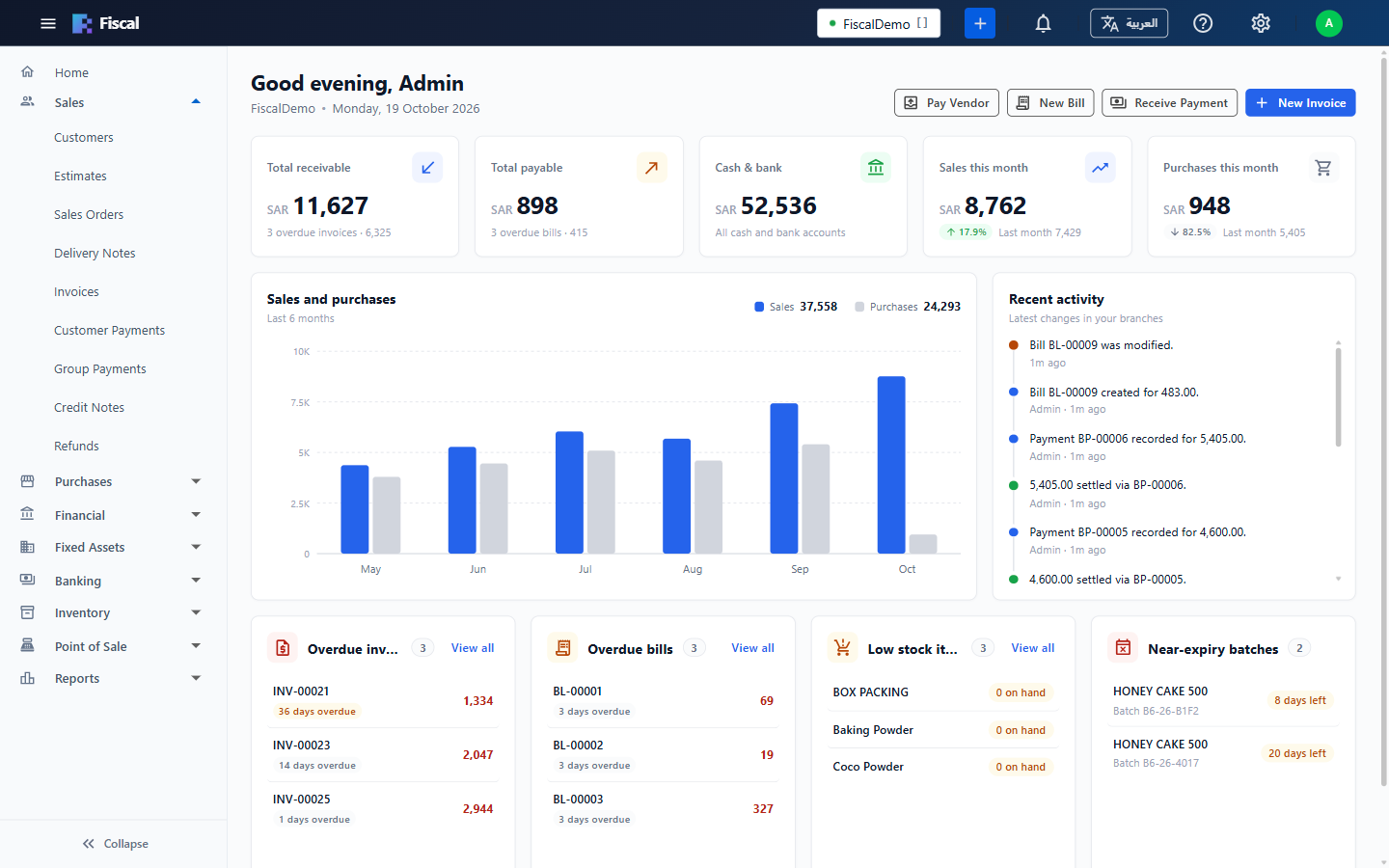Click the October sales bar
Viewport: 1389px width, 868px height.
click(x=891, y=465)
